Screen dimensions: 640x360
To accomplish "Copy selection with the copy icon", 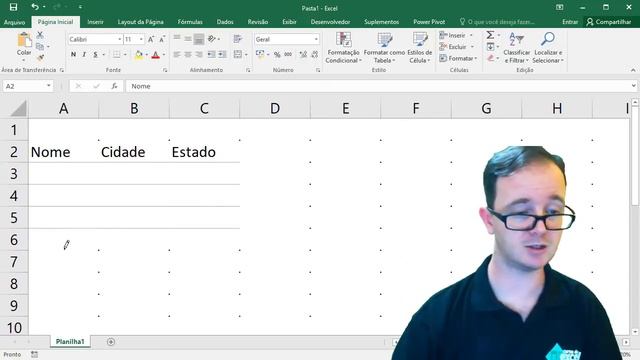I will click(40, 47).
